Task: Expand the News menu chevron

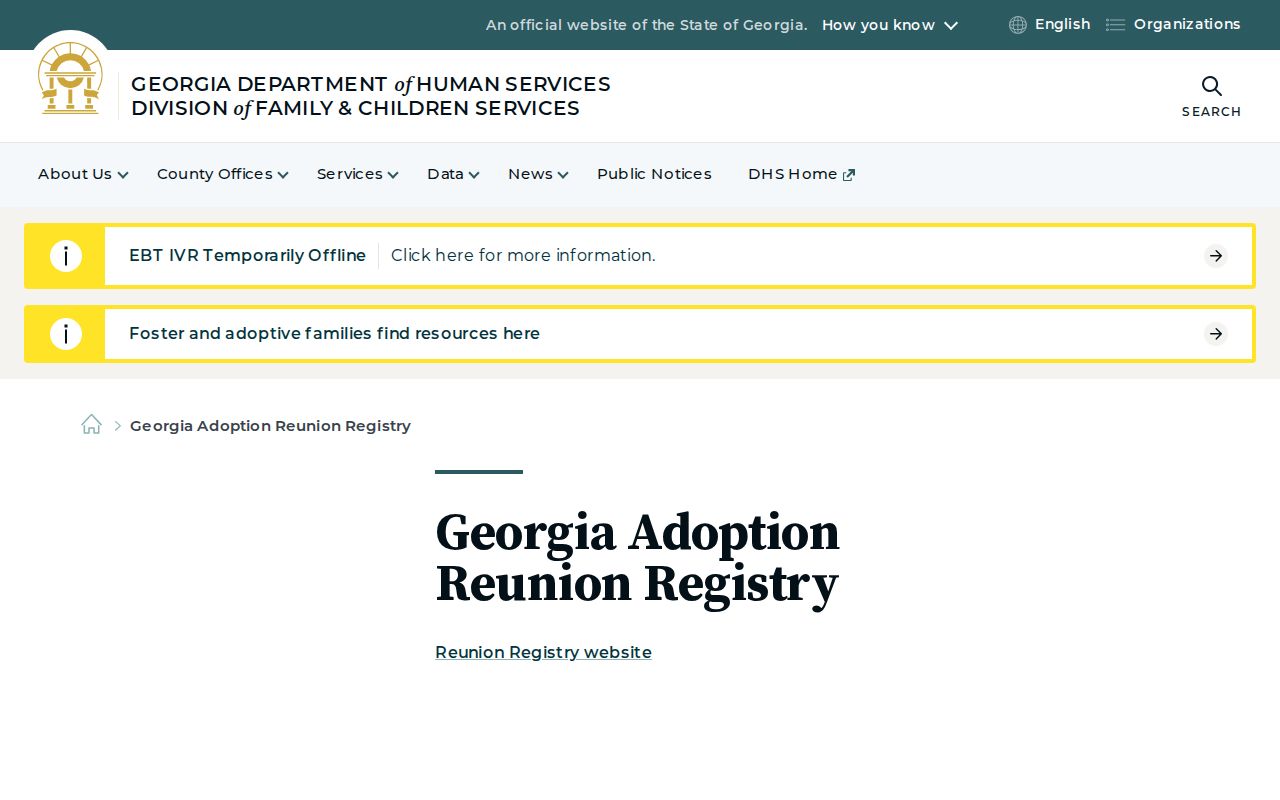Action: click(x=563, y=175)
